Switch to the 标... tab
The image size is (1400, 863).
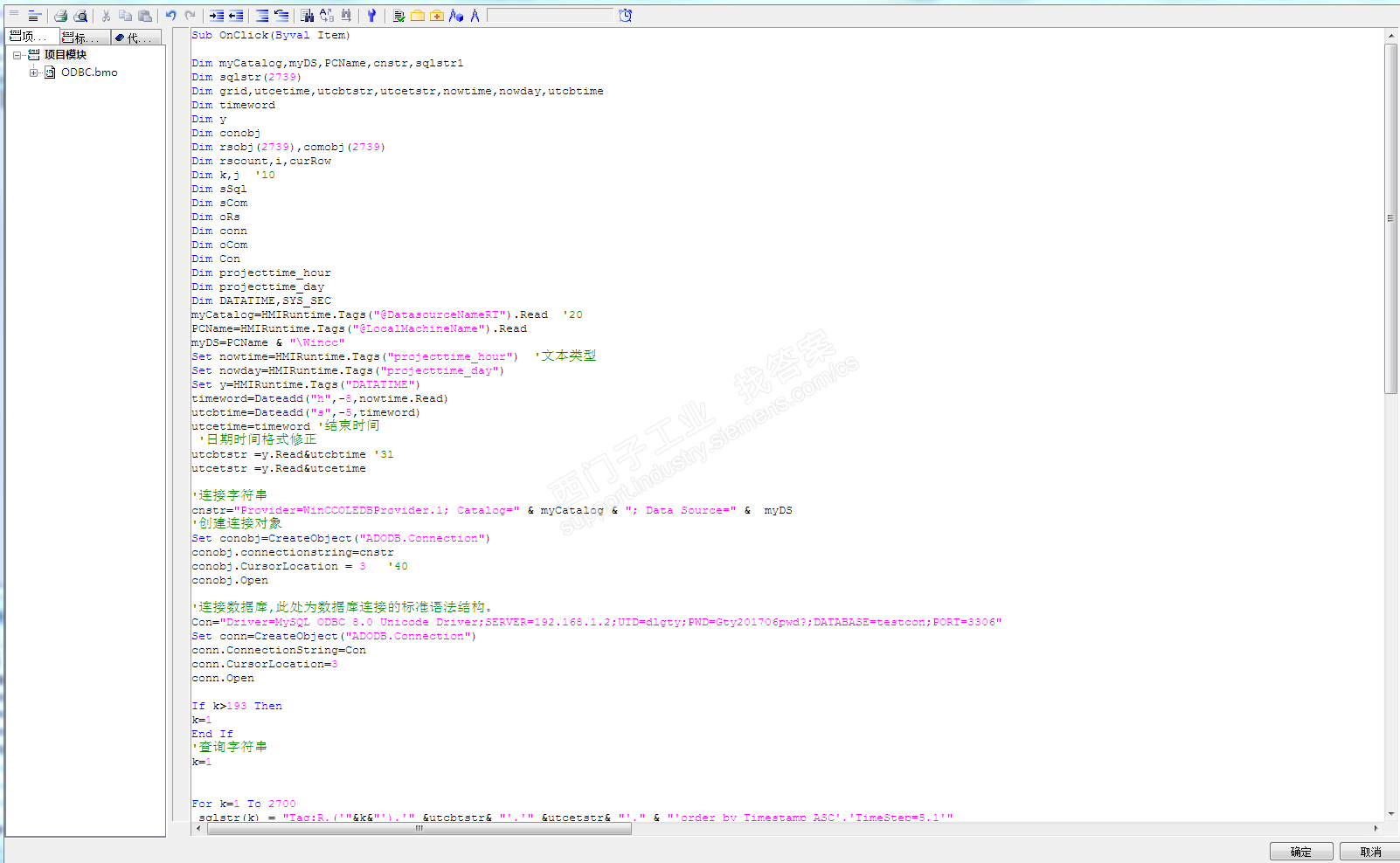pyautogui.click(x=86, y=37)
